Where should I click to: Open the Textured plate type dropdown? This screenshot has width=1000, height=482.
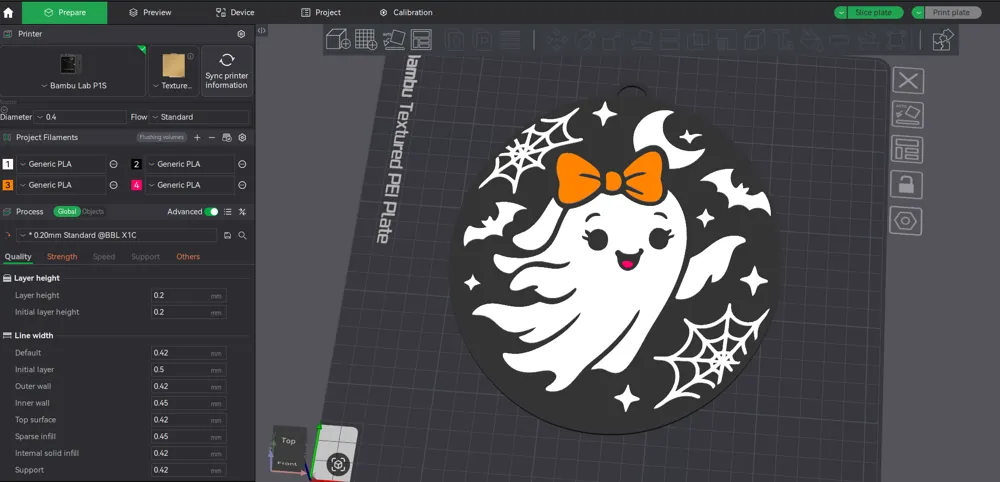pyautogui.click(x=174, y=71)
